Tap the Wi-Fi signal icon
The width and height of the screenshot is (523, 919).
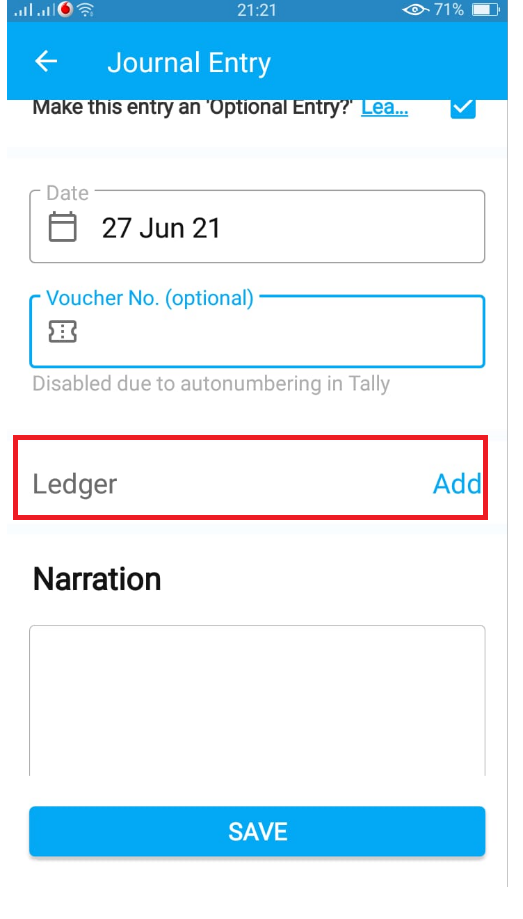click(x=86, y=10)
